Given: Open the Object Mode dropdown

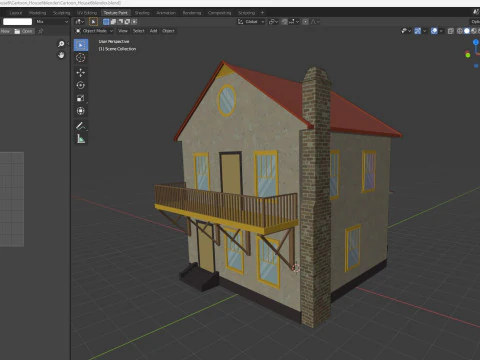Looking at the screenshot, I should pos(94,31).
